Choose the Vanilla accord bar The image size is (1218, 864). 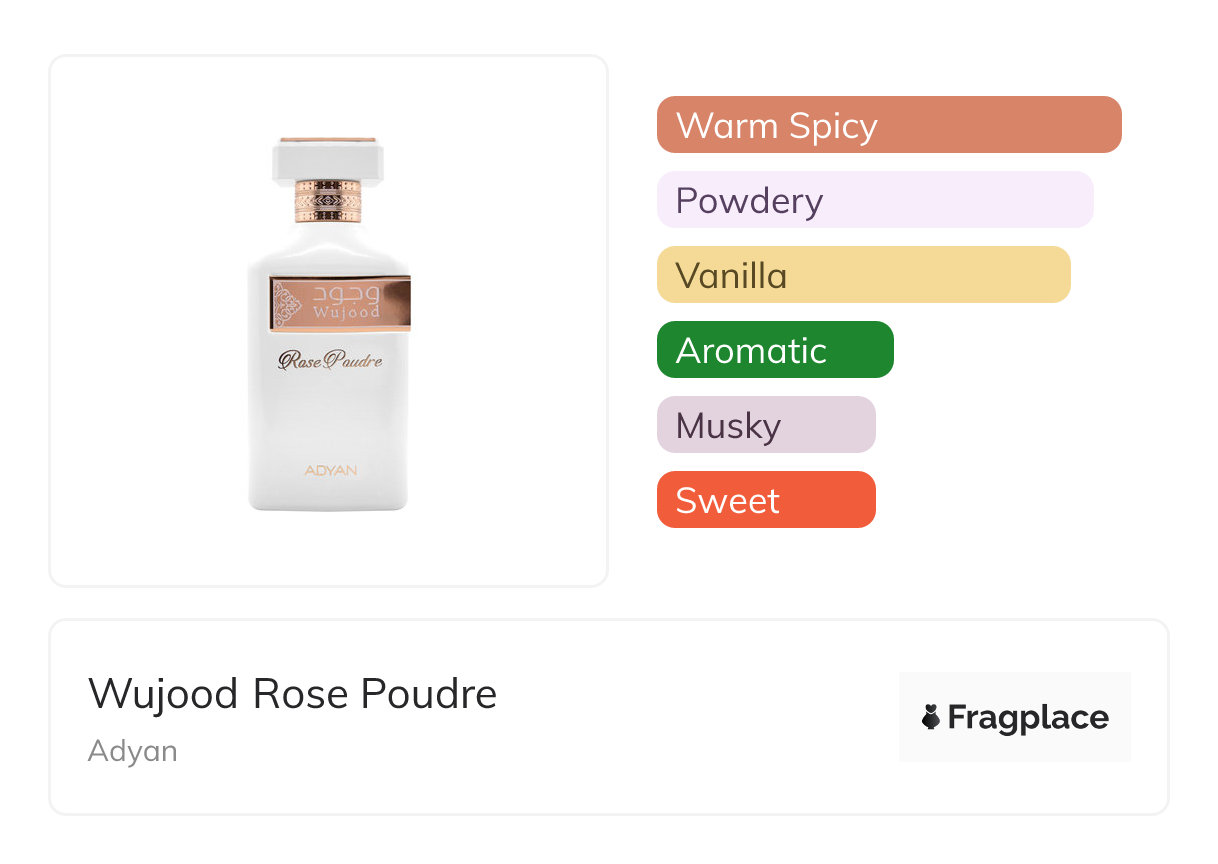click(x=863, y=275)
